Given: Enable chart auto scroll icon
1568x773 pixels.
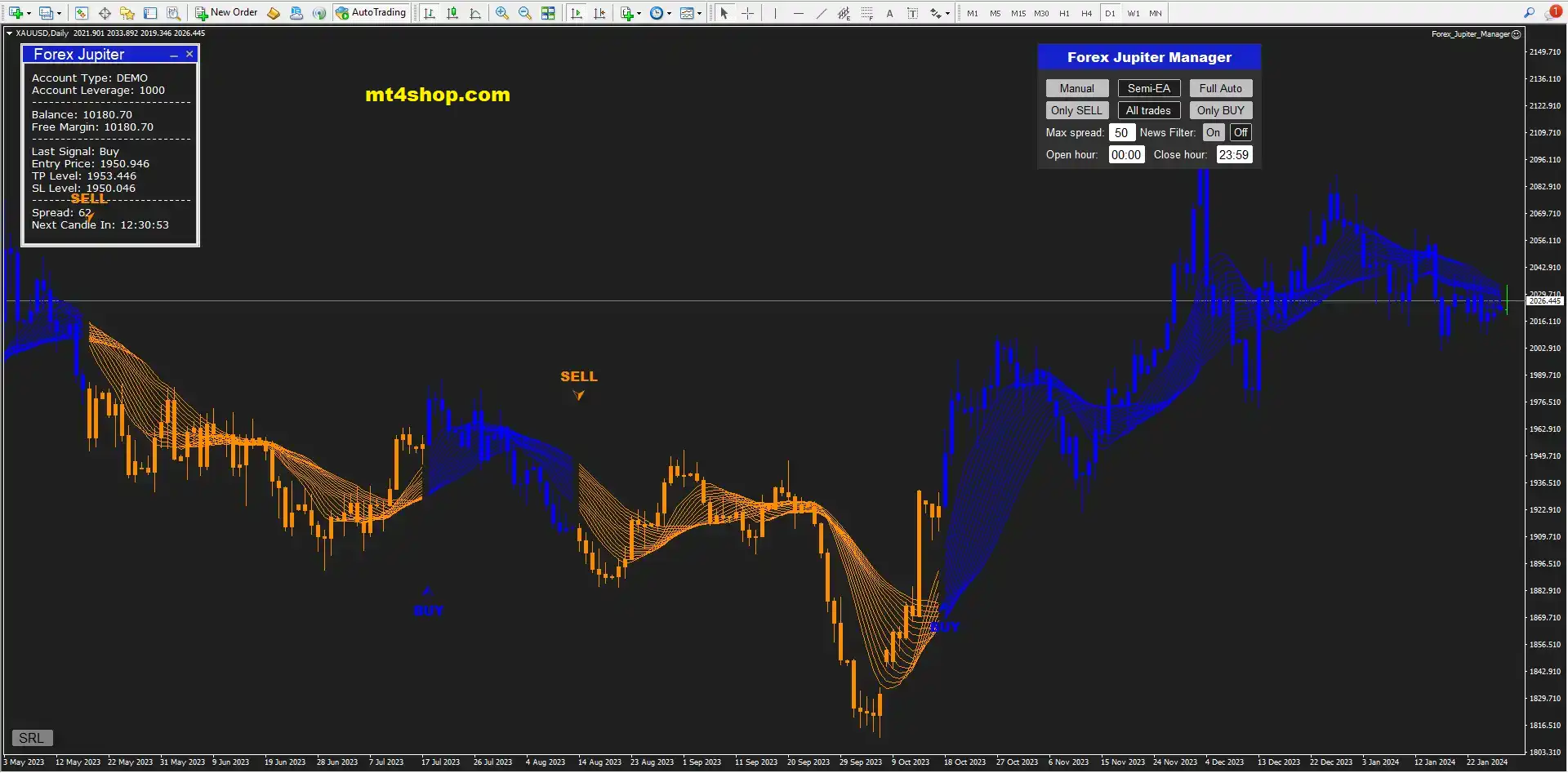Looking at the screenshot, I should click(577, 13).
